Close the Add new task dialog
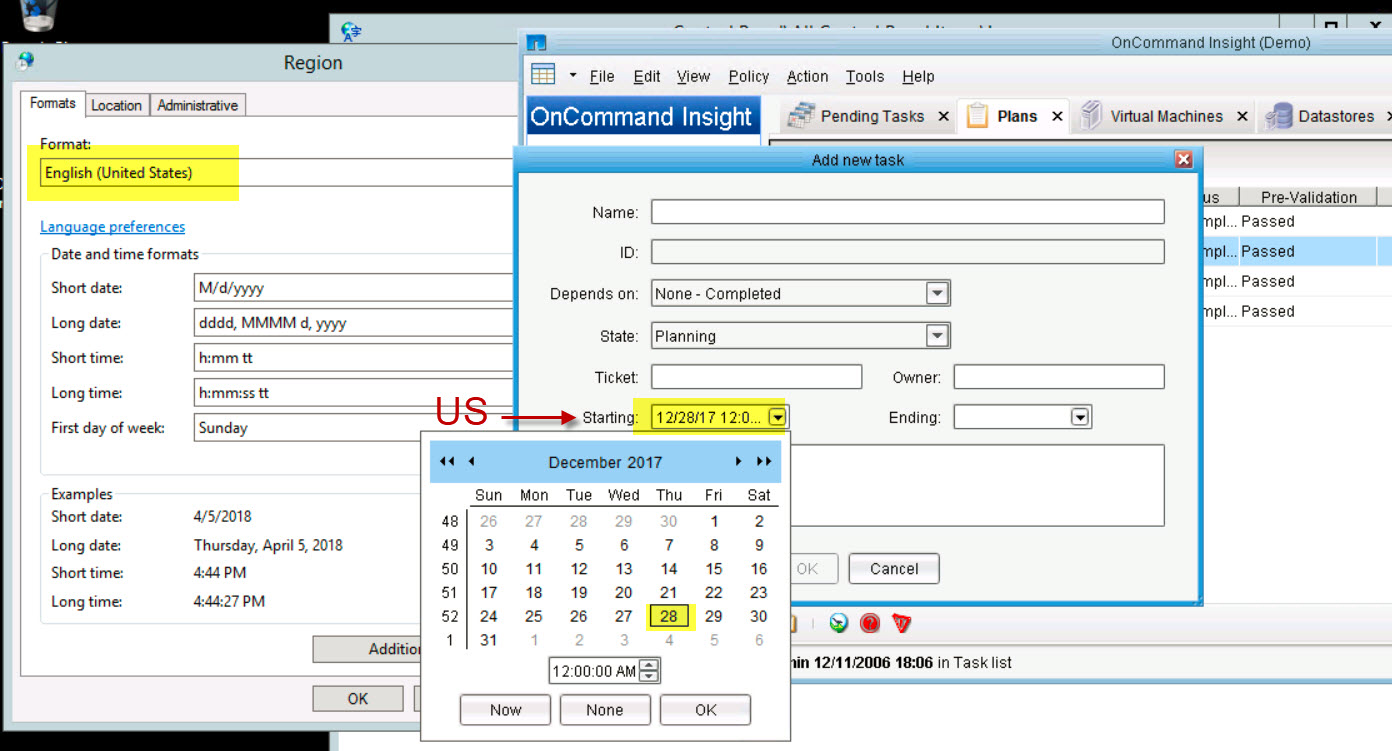1392x751 pixels. 1184,160
